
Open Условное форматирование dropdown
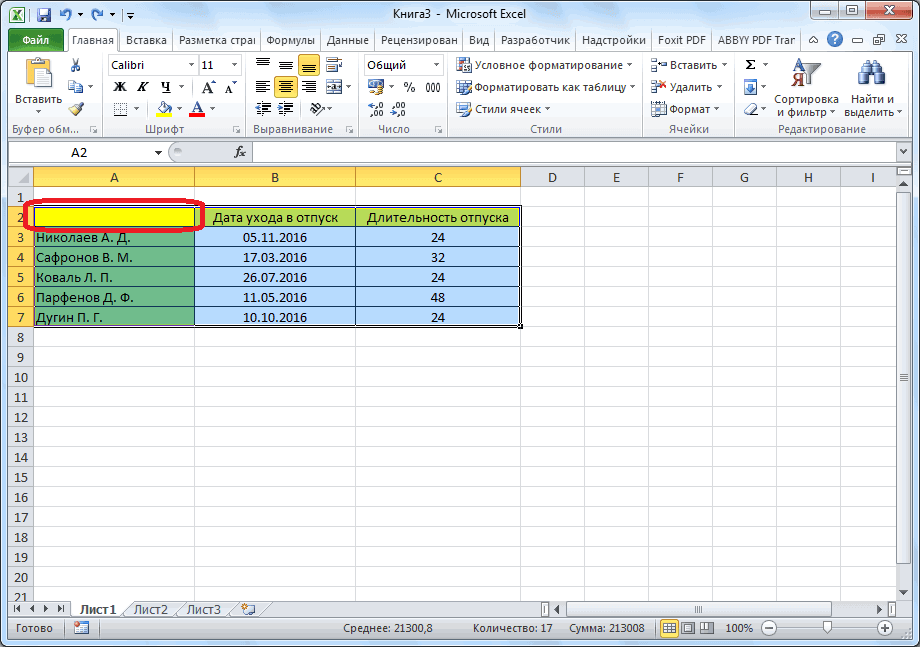coord(545,65)
